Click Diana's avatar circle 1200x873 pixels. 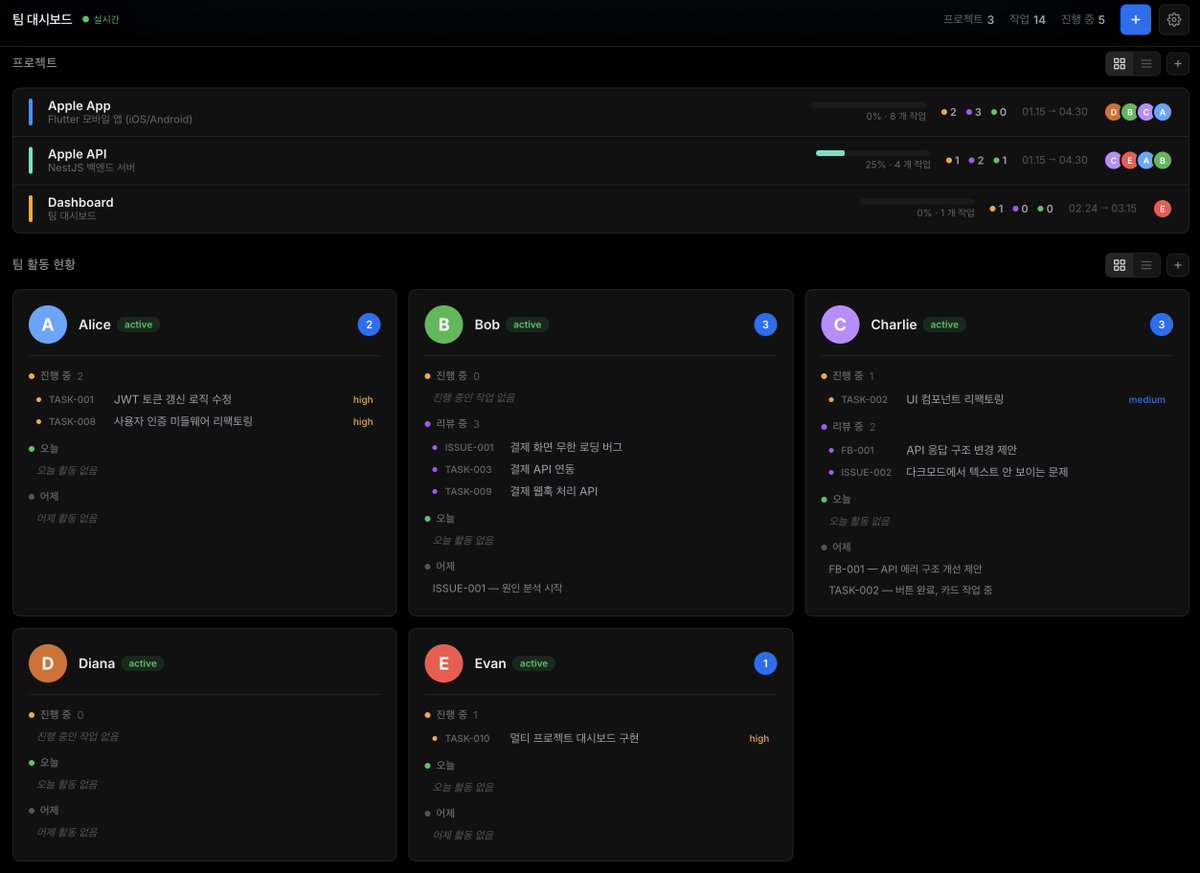pyautogui.click(x=48, y=663)
